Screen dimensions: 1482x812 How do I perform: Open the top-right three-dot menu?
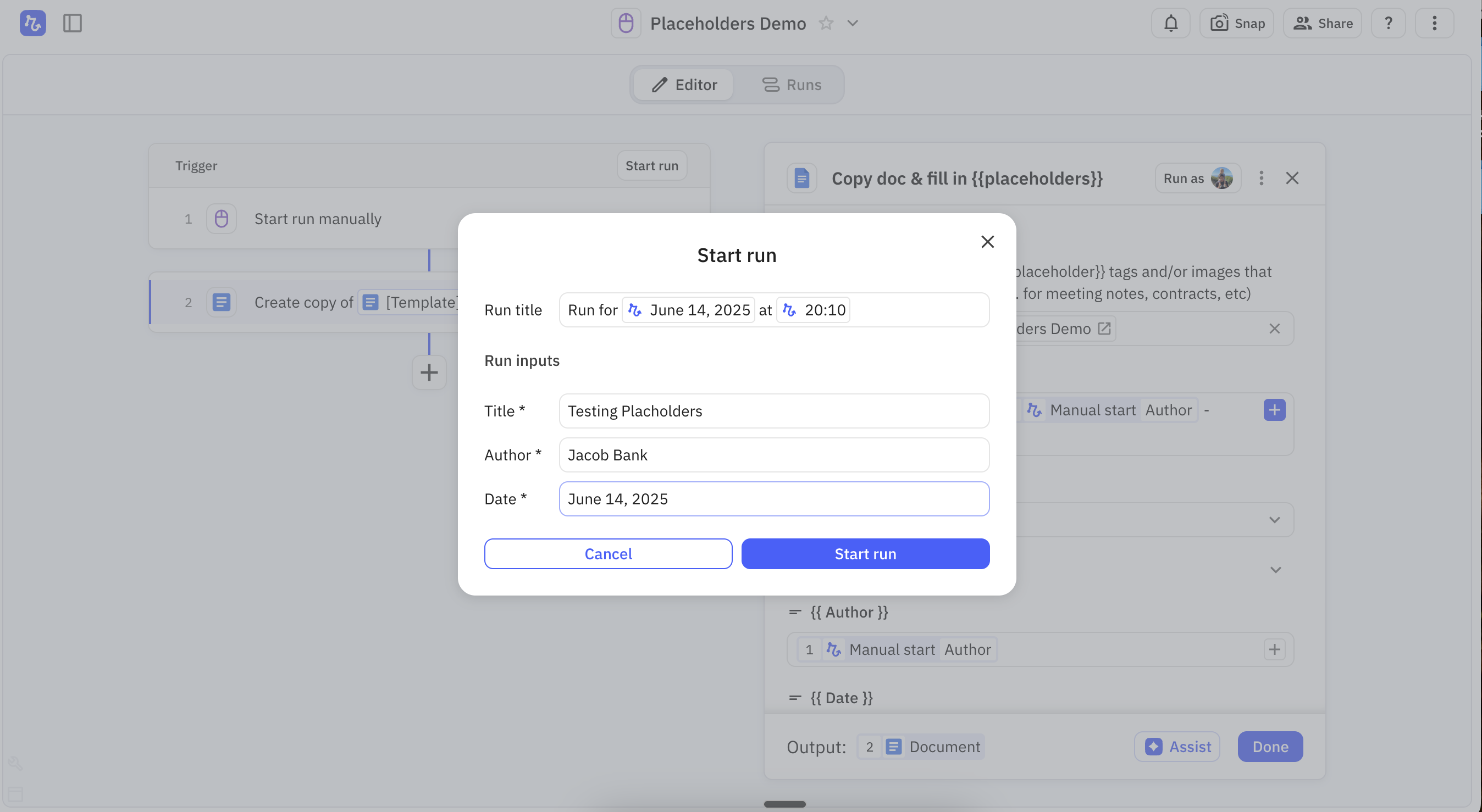(x=1434, y=24)
